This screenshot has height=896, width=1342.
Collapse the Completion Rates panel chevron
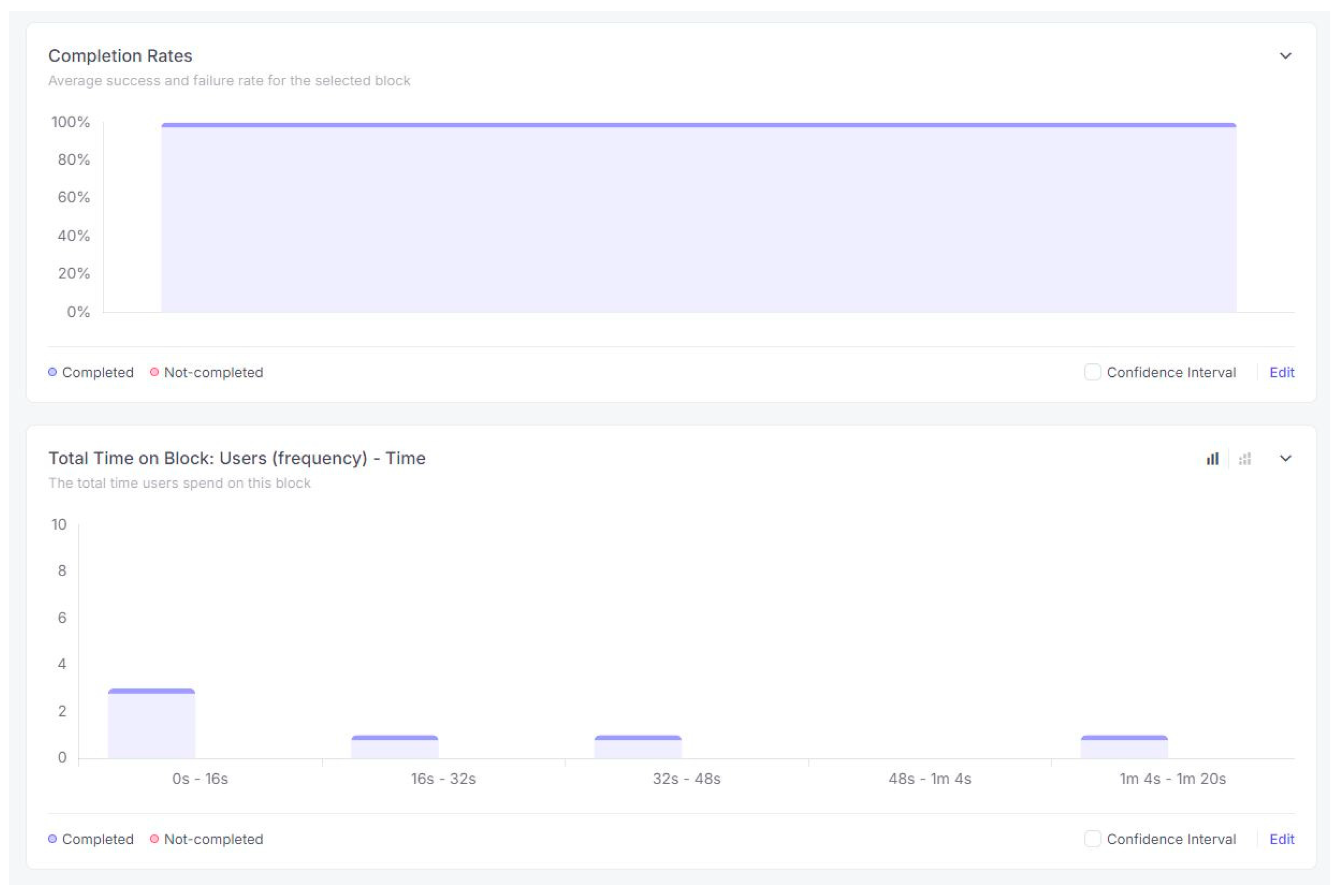(1285, 56)
